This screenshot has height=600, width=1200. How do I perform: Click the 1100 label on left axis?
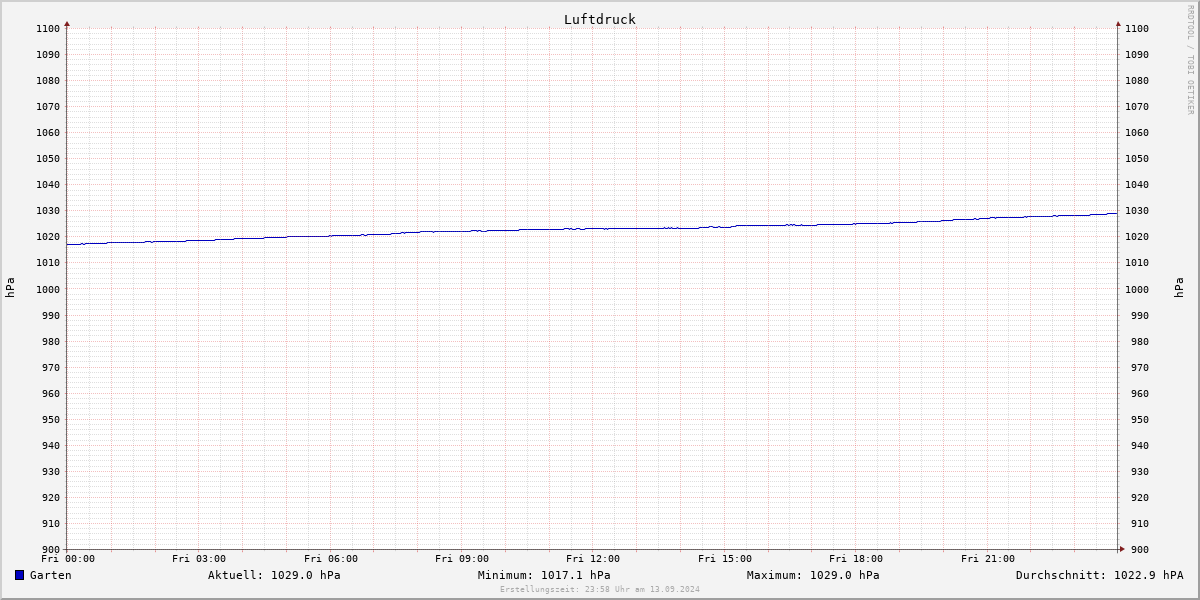[47, 28]
